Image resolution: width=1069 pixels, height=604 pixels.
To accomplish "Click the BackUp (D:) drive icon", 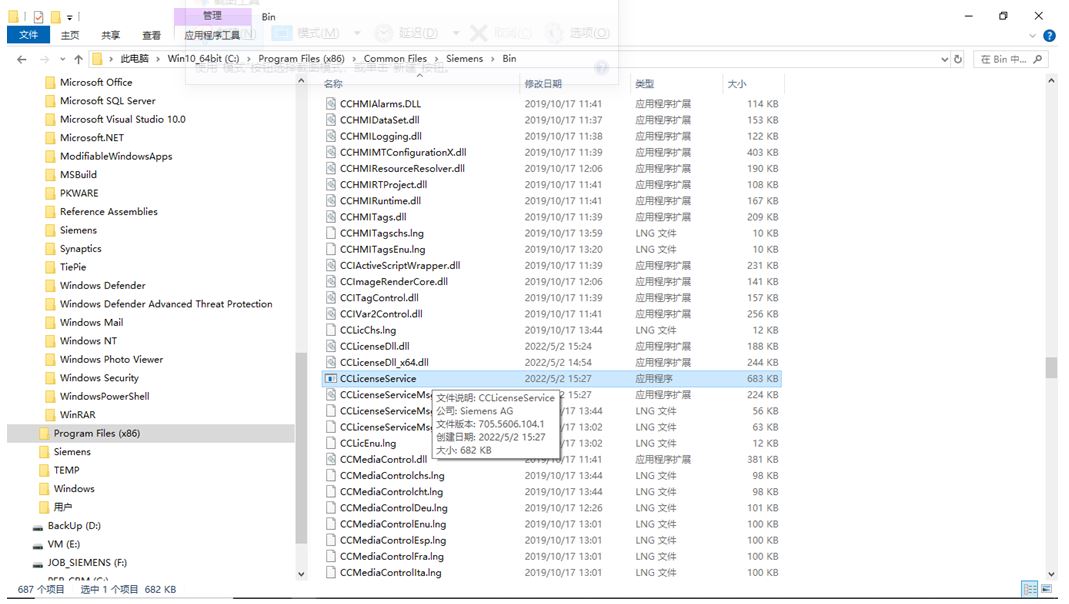I will click(38, 526).
